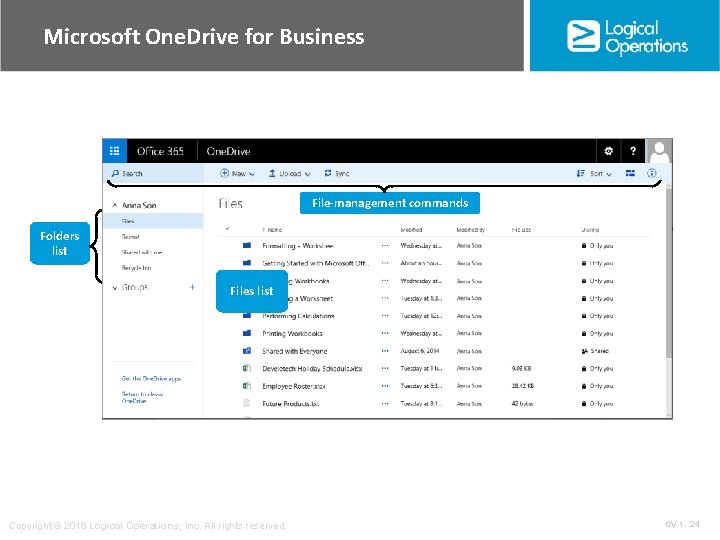Expand the Groups section

(115, 287)
